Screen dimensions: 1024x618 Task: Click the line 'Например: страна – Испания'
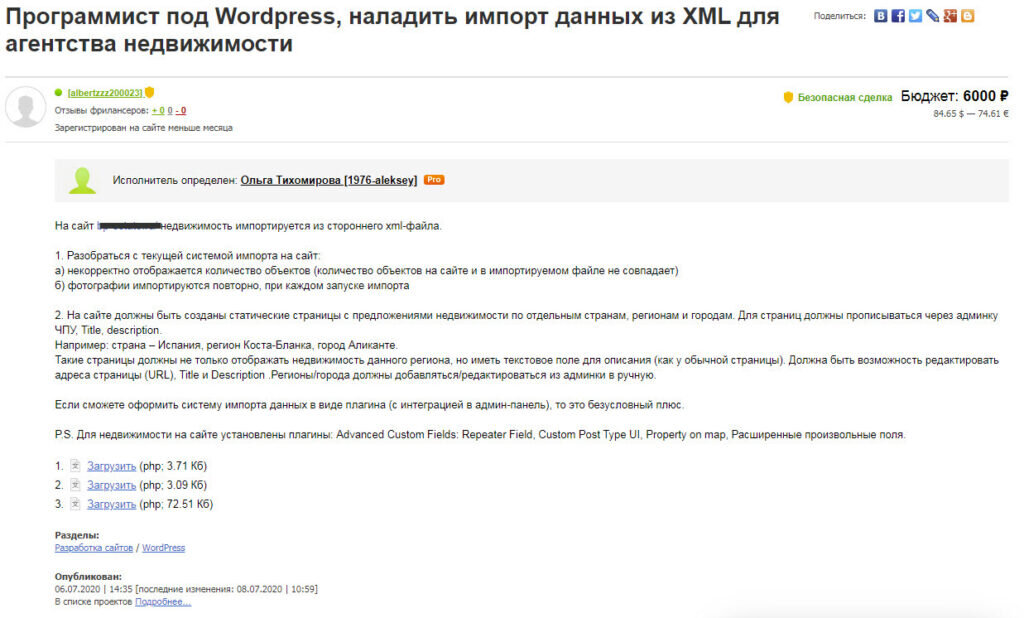pyautogui.click(x=226, y=345)
